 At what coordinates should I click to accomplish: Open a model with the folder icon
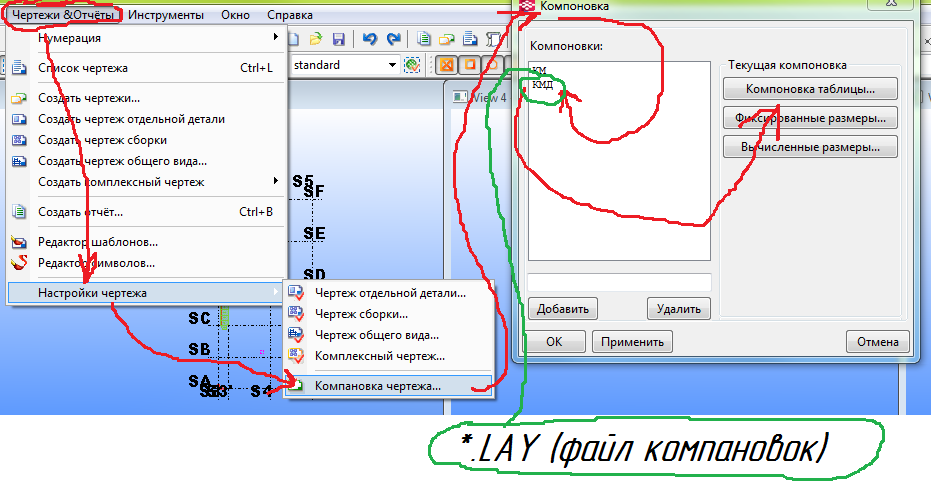click(315, 39)
